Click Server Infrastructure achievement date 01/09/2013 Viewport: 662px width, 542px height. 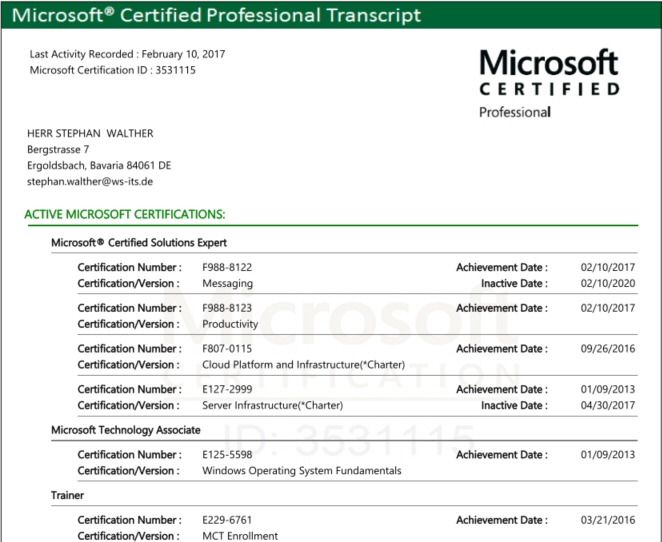pos(608,389)
